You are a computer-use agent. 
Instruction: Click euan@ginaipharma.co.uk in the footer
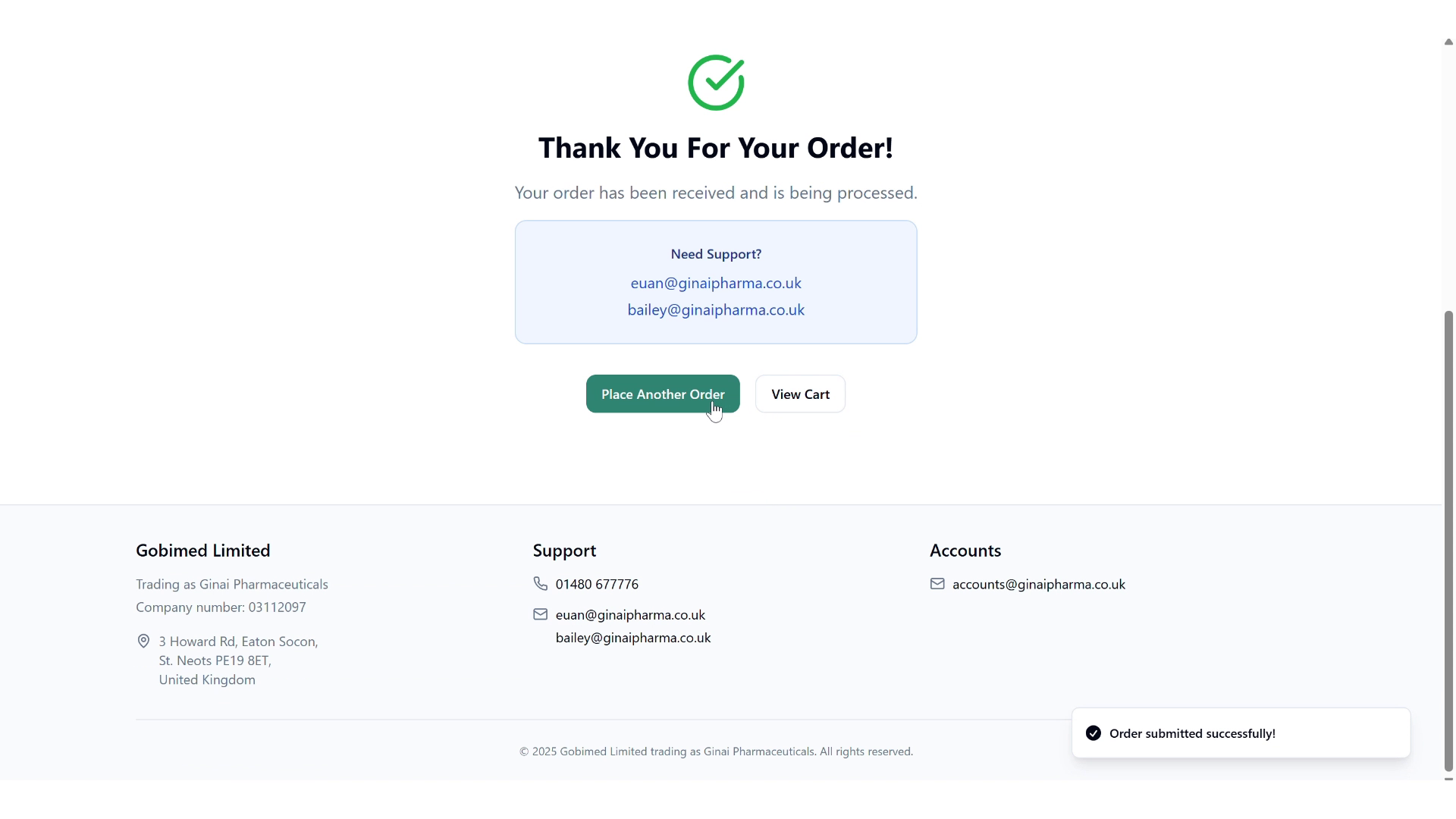point(630,615)
